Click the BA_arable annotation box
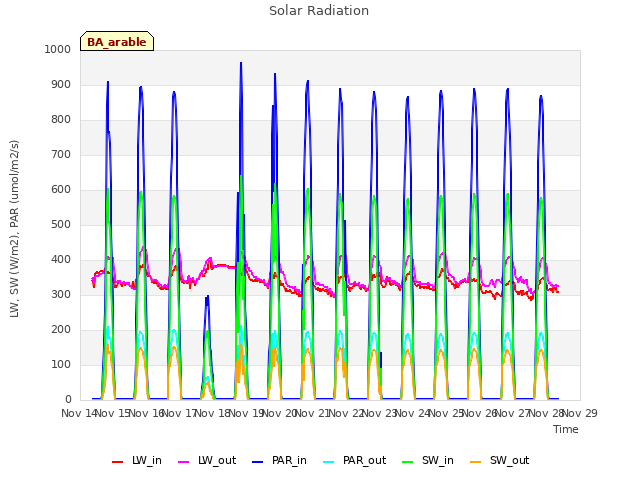The width and height of the screenshot is (640, 480). coord(117,41)
